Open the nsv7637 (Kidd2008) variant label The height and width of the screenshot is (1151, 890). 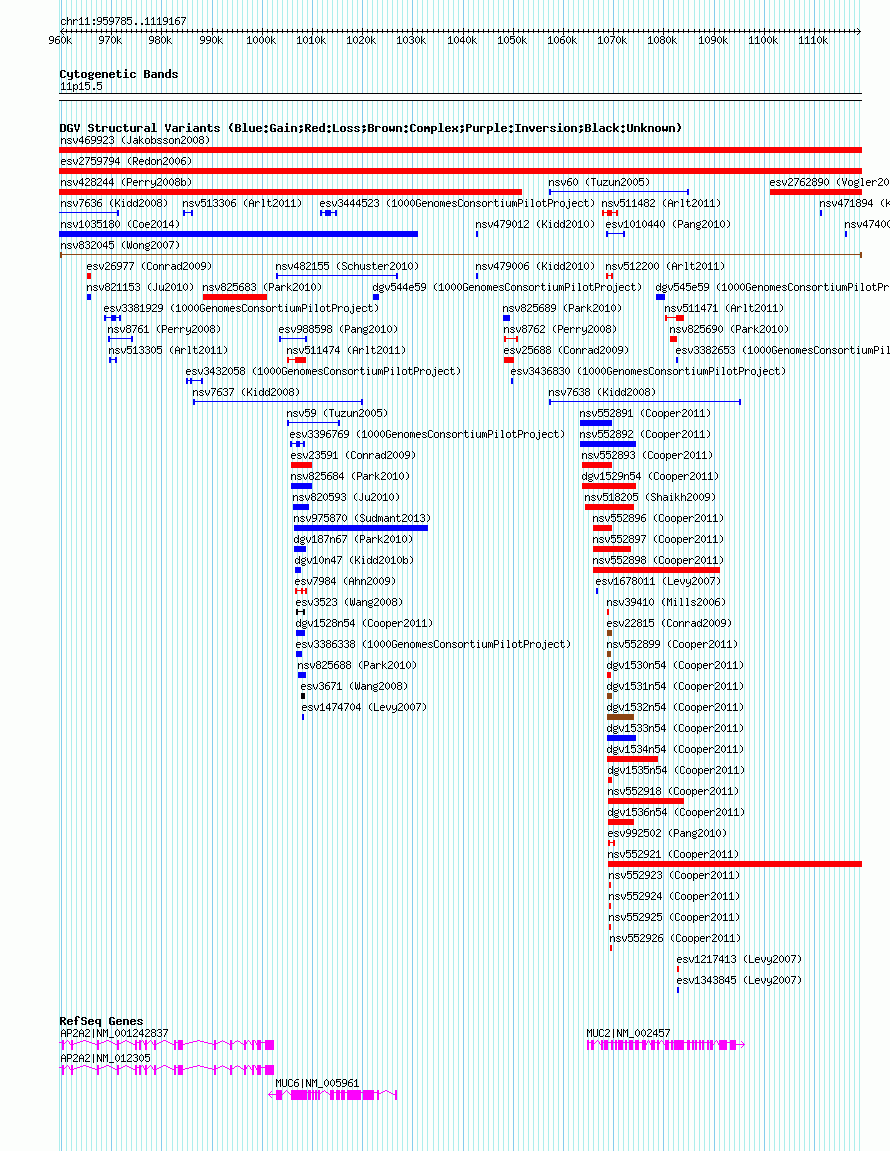point(246,393)
